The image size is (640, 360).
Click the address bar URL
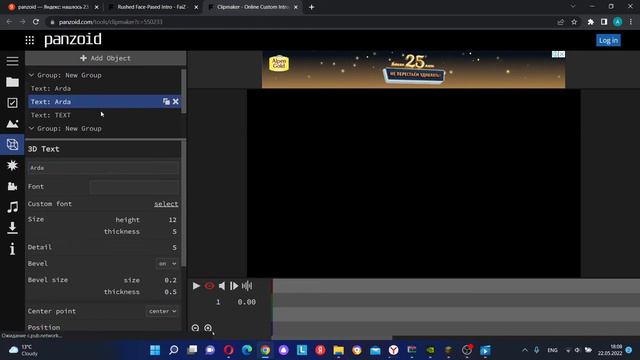coord(111,22)
